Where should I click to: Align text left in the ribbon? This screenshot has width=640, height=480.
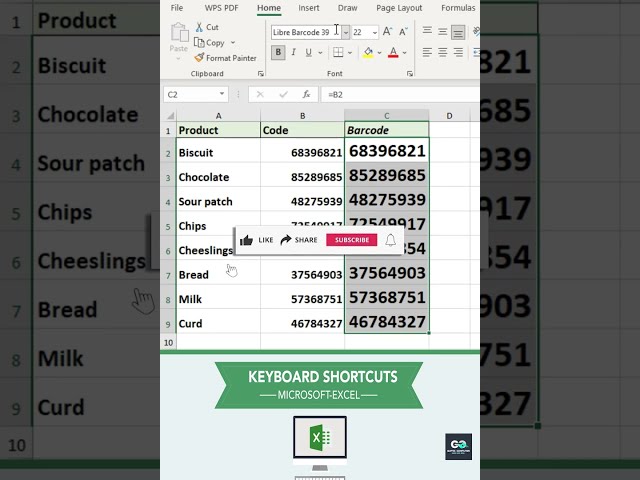point(427,52)
